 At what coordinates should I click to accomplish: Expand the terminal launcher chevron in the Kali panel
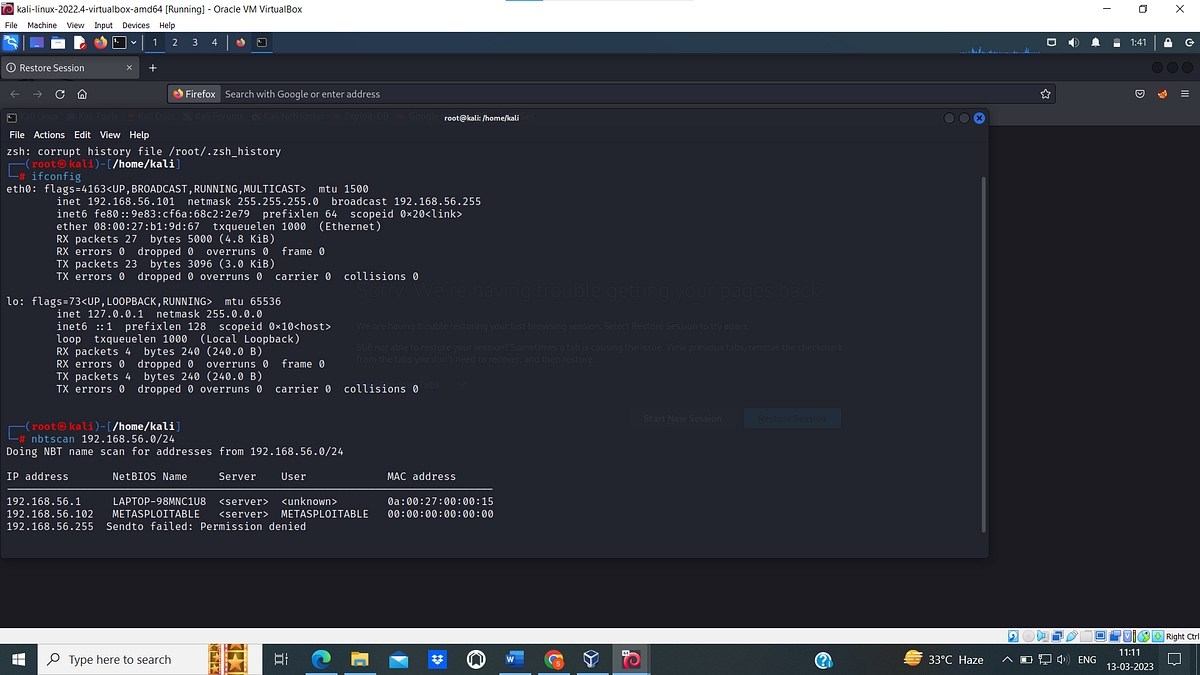pyautogui.click(x=133, y=42)
